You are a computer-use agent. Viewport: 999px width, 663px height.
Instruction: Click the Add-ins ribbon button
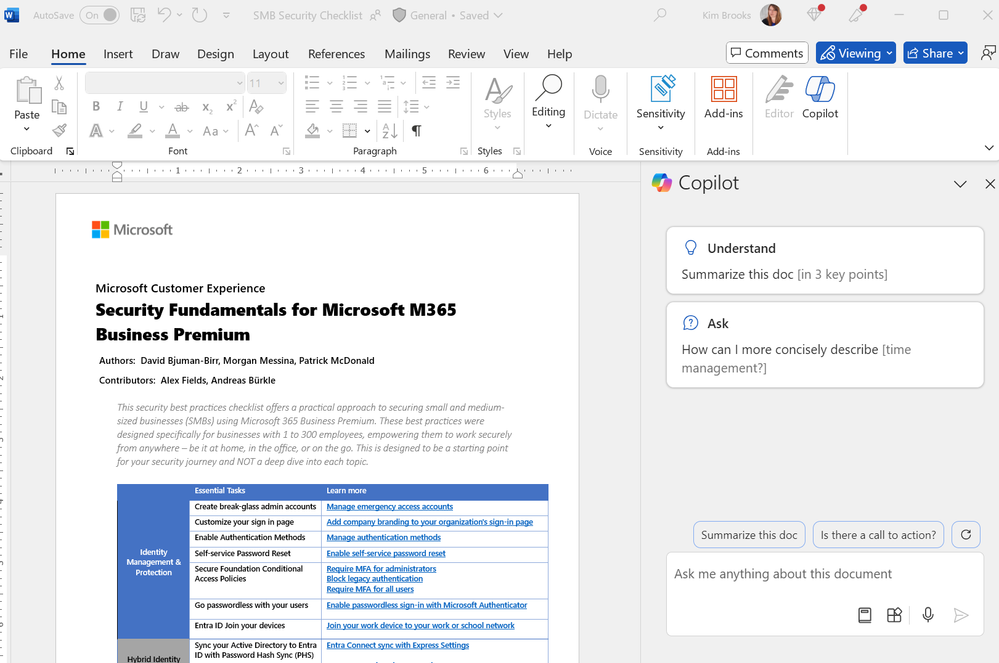click(x=723, y=97)
